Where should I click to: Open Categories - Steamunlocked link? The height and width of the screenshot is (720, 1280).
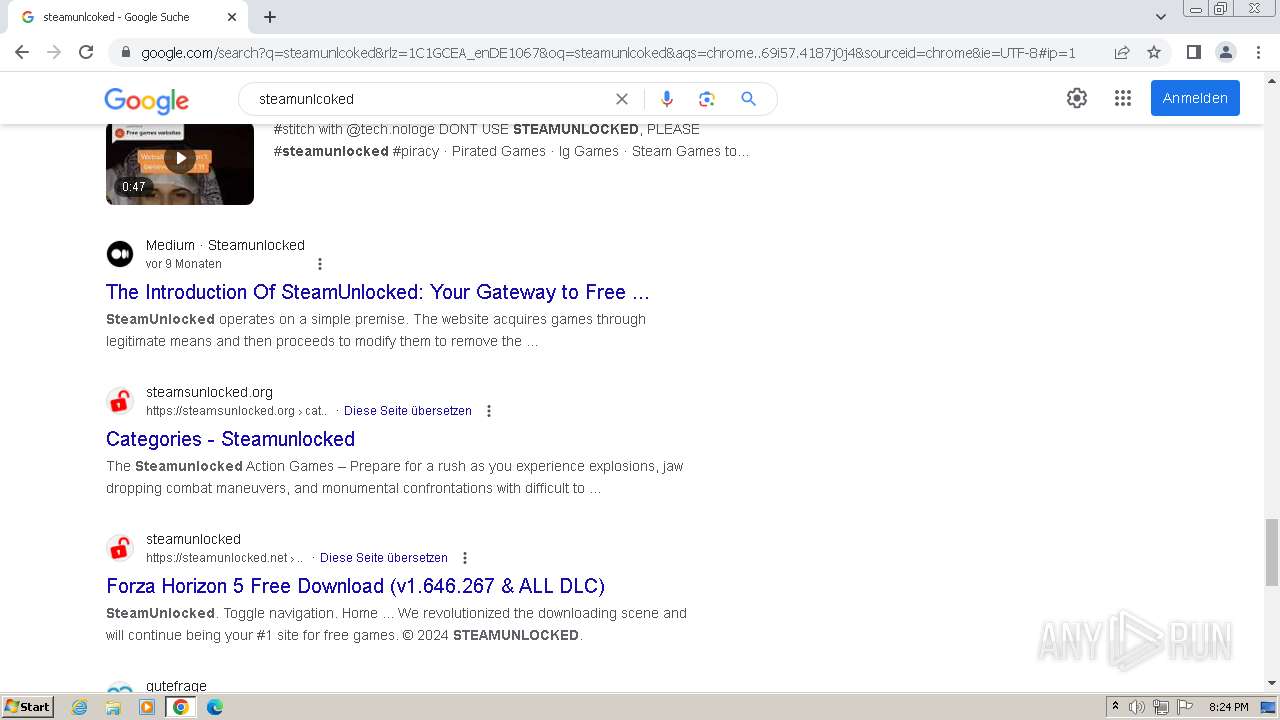230,439
